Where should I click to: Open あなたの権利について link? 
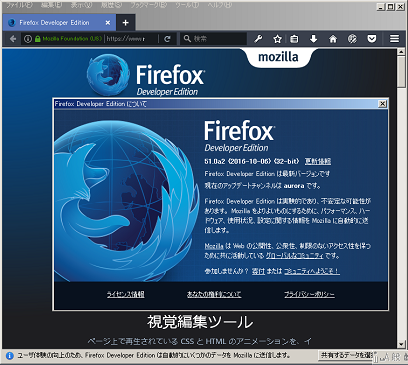(x=214, y=294)
